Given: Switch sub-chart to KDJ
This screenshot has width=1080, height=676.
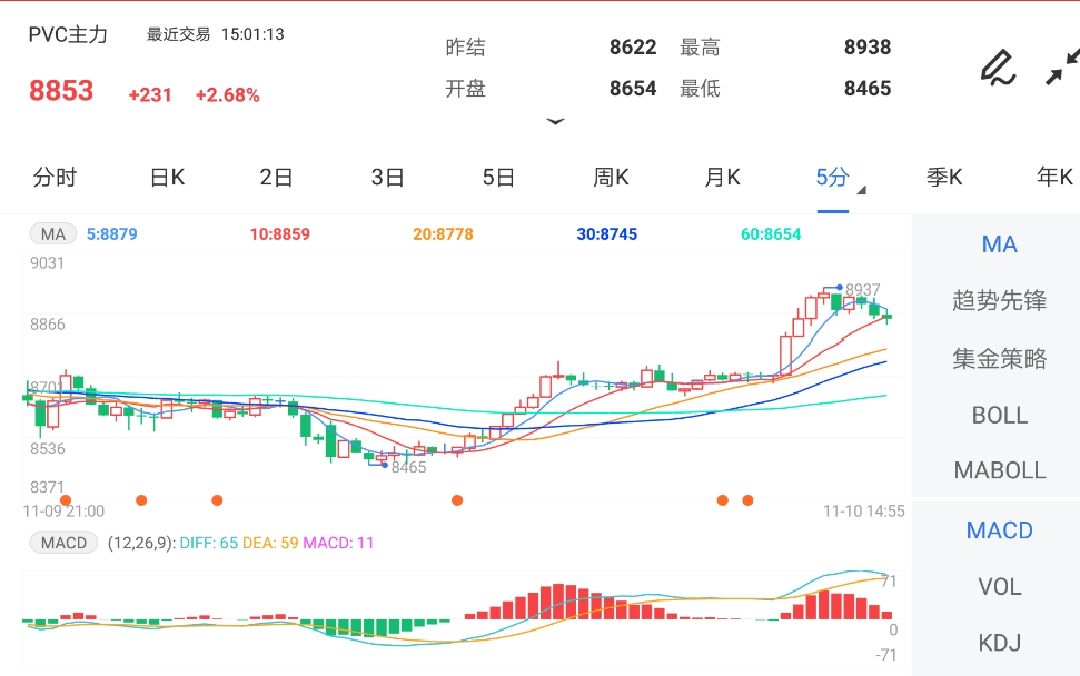Looking at the screenshot, I should [999, 643].
